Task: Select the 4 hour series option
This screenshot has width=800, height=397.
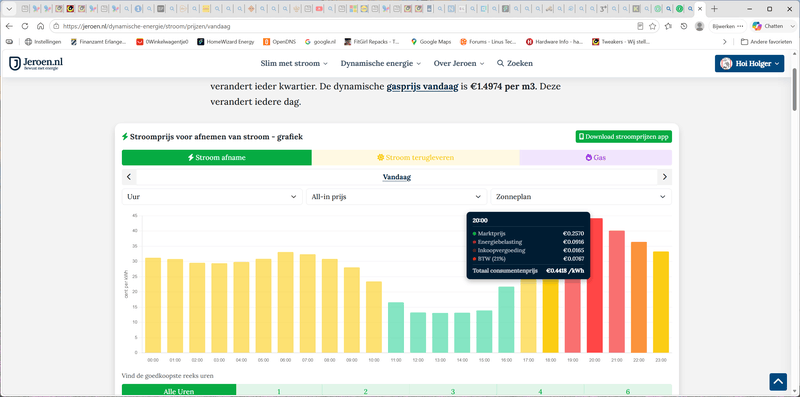Action: (540, 391)
